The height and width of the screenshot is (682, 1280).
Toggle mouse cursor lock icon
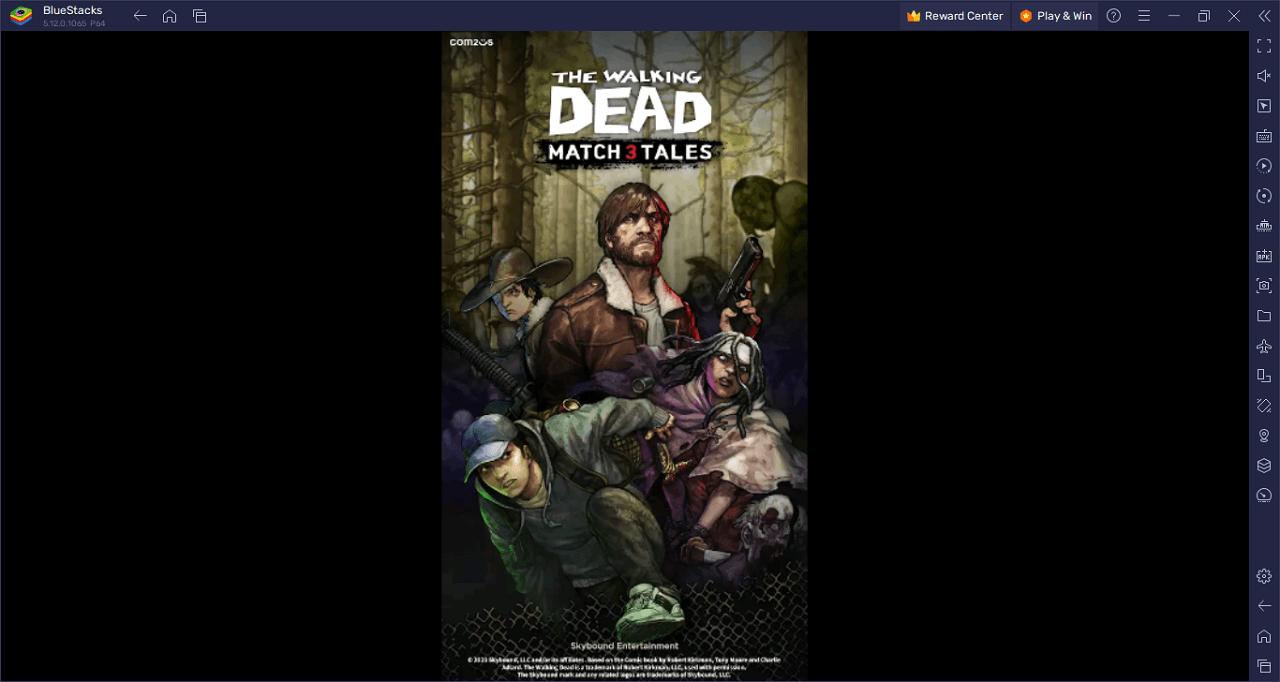click(x=1264, y=106)
